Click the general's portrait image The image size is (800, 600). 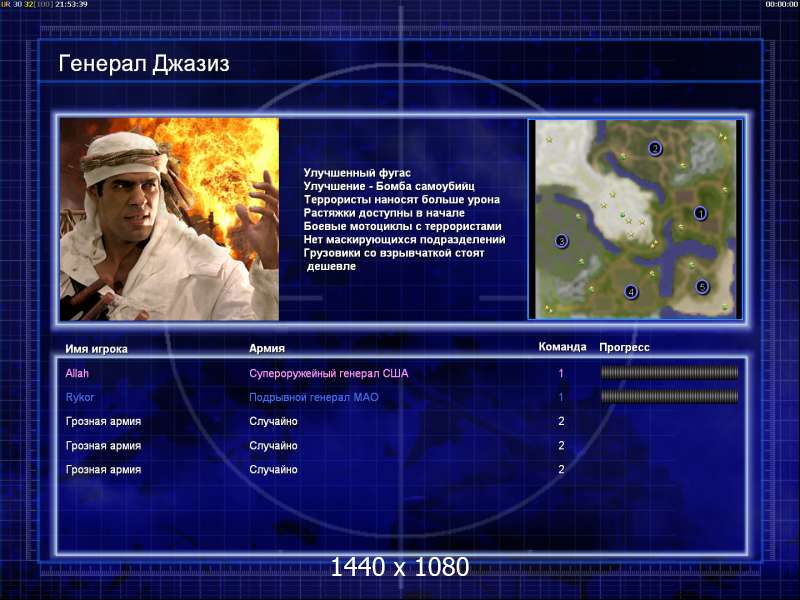click(169, 219)
